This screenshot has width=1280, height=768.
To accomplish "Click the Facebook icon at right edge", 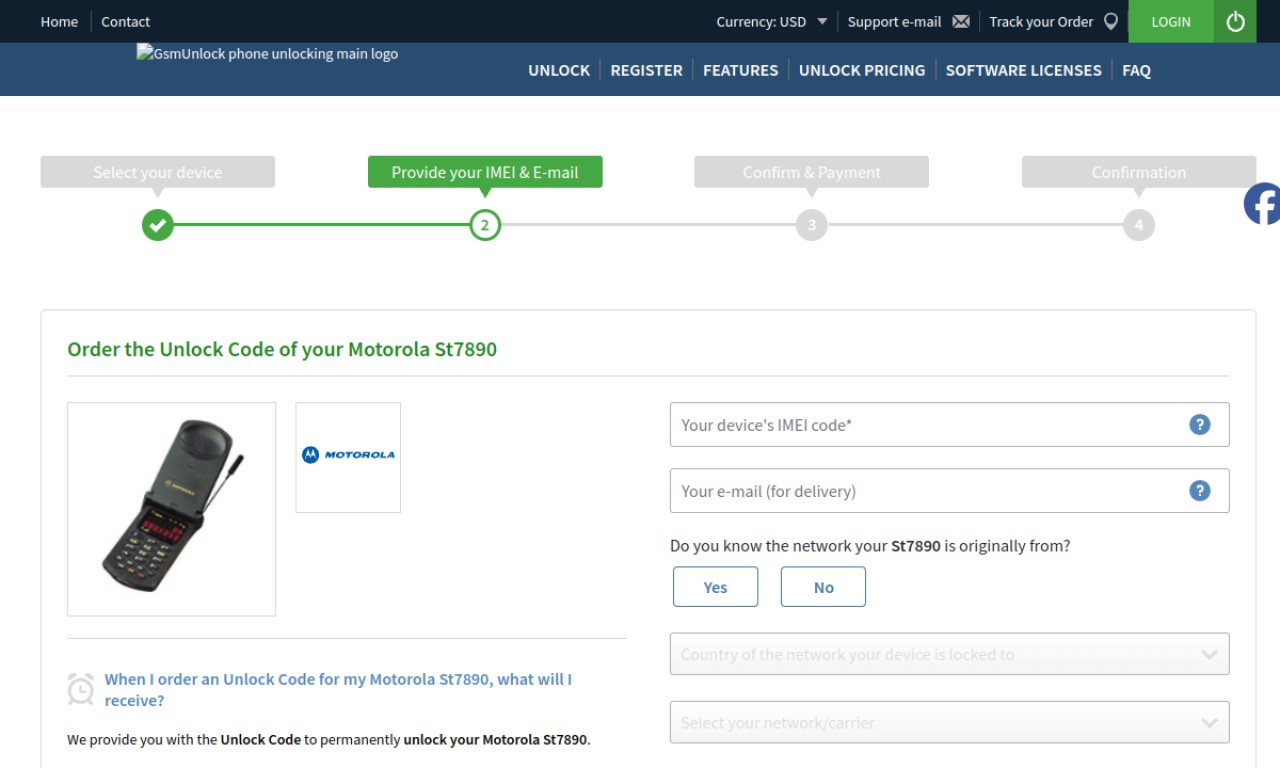I will point(1262,204).
